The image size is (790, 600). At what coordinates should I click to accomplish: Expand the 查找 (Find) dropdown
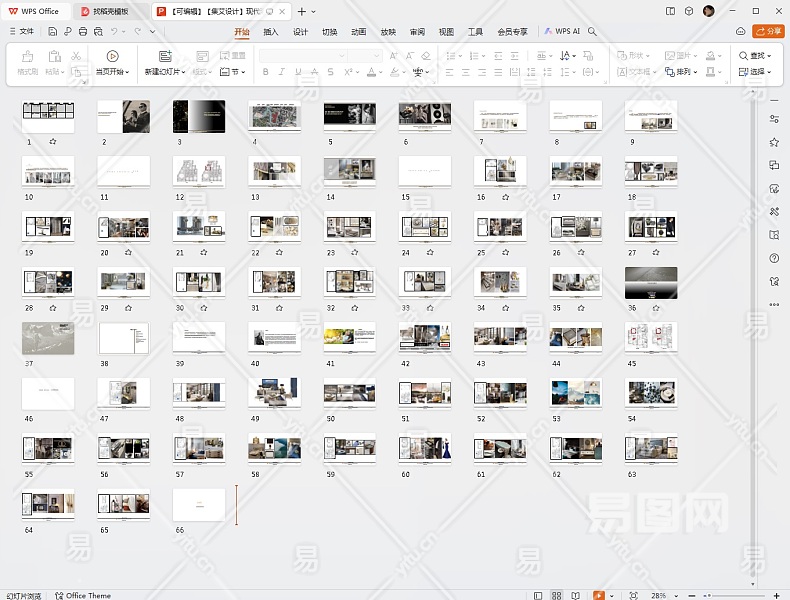pos(771,56)
